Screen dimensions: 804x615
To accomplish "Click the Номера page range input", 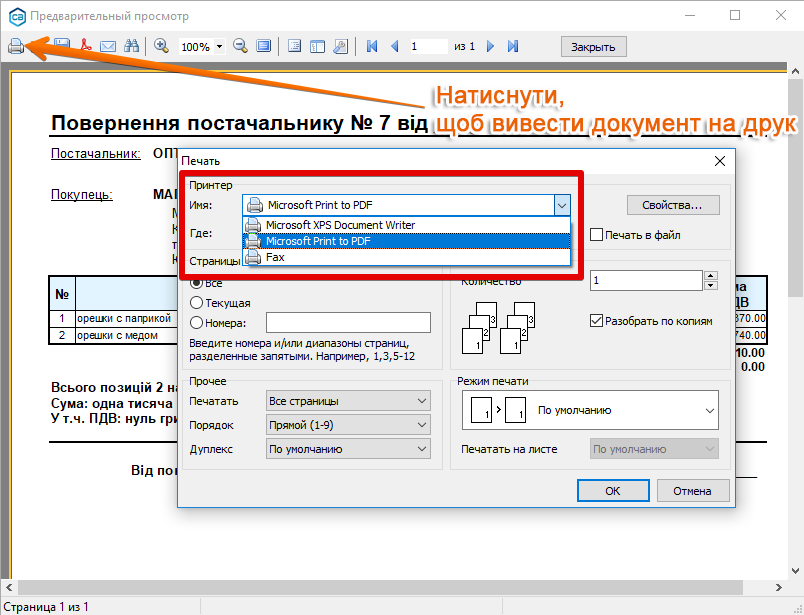I will (348, 323).
